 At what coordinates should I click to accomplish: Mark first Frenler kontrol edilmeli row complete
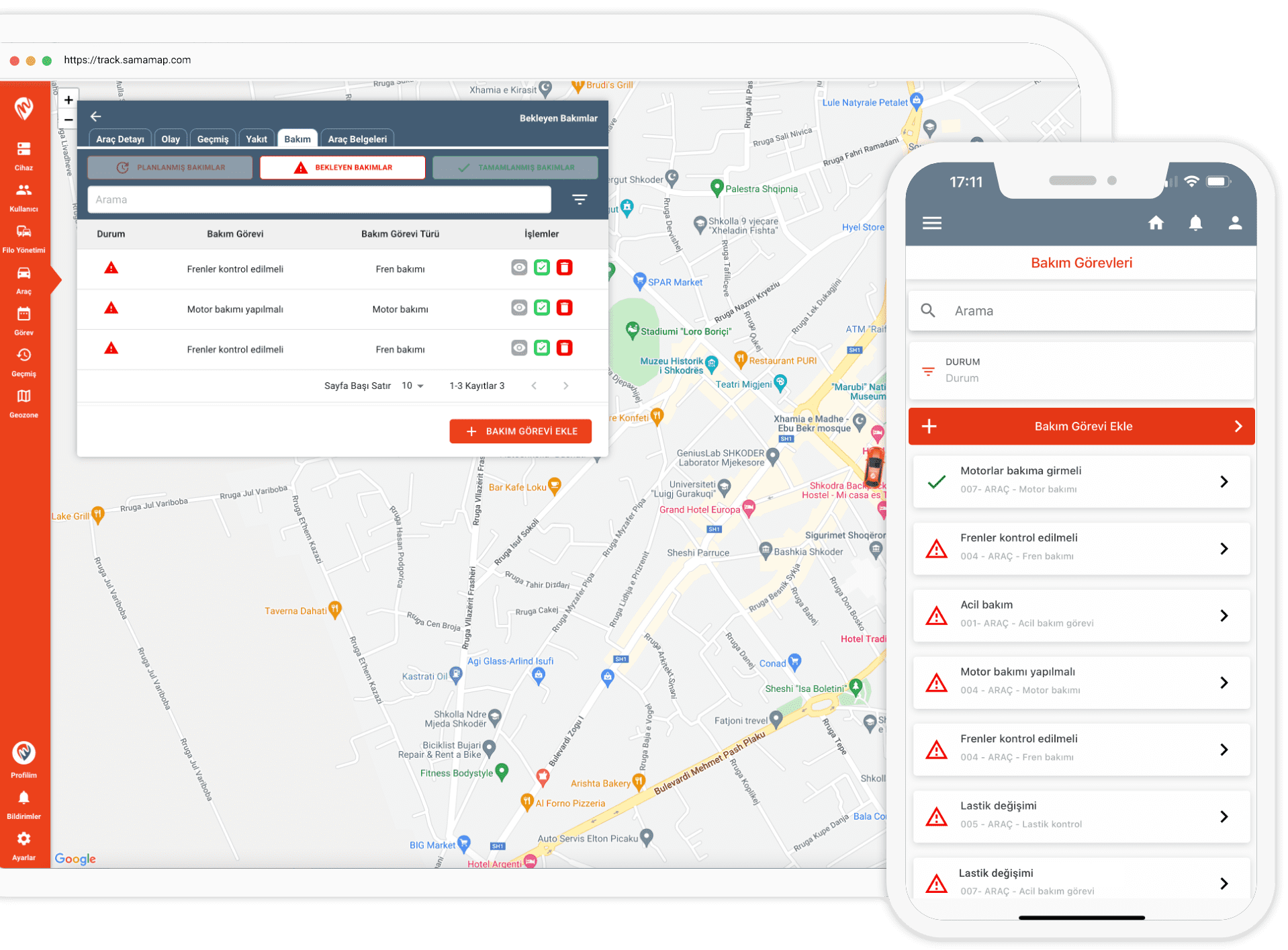point(542,267)
